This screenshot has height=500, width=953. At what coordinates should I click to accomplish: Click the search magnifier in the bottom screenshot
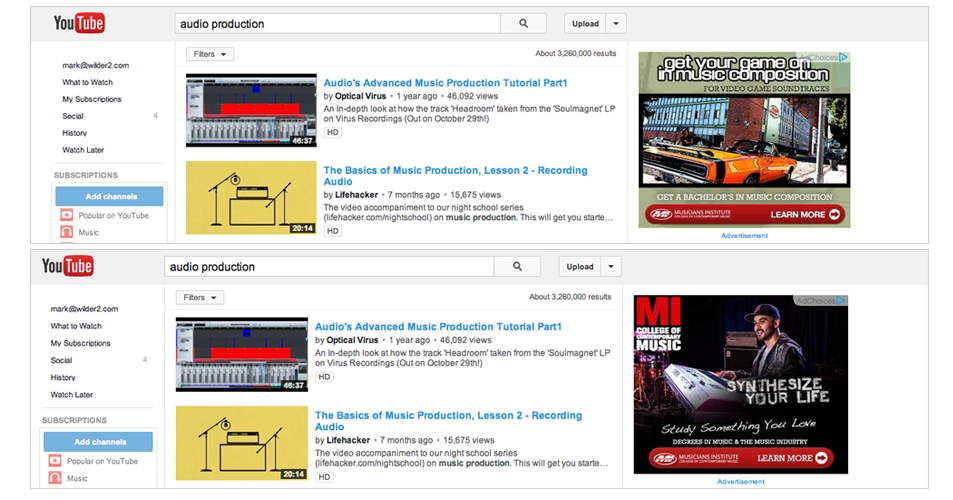coord(517,266)
